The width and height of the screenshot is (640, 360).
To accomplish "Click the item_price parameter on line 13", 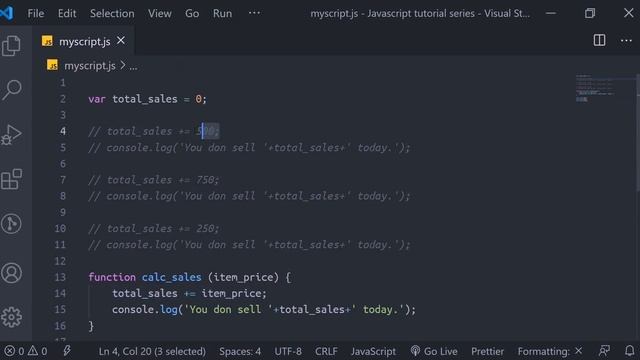I will click(243, 278).
